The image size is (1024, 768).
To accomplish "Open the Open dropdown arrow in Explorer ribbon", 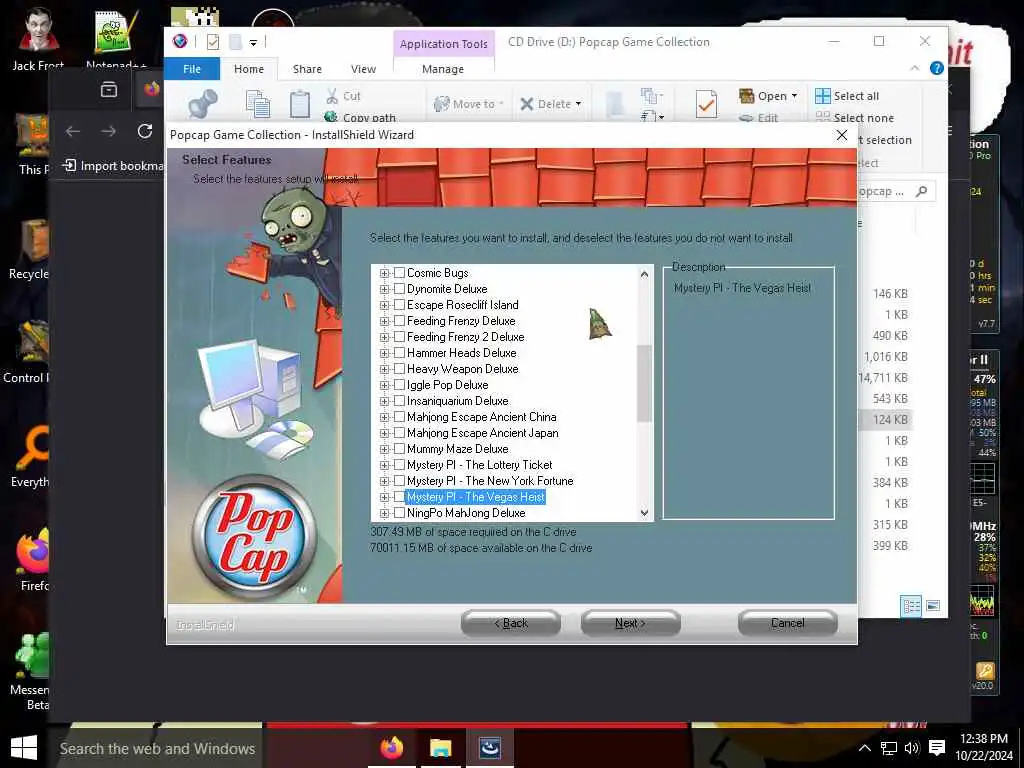I will 794,96.
